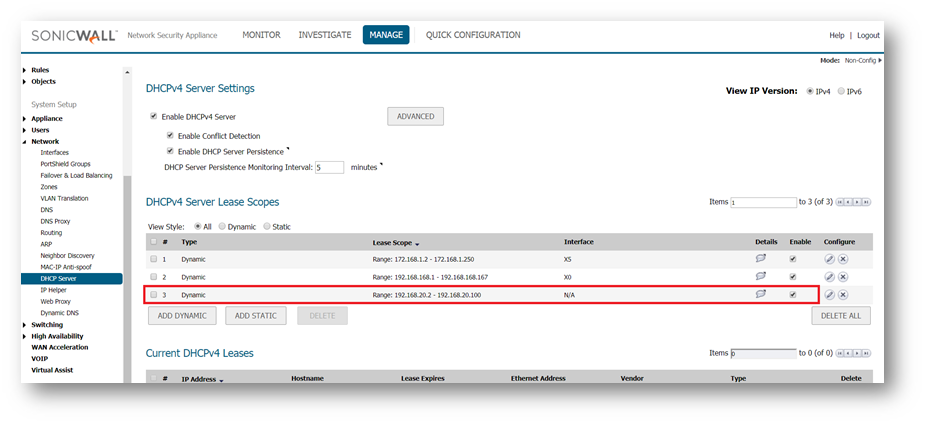Select the IPv4 view radio button

pyautogui.click(x=810, y=91)
